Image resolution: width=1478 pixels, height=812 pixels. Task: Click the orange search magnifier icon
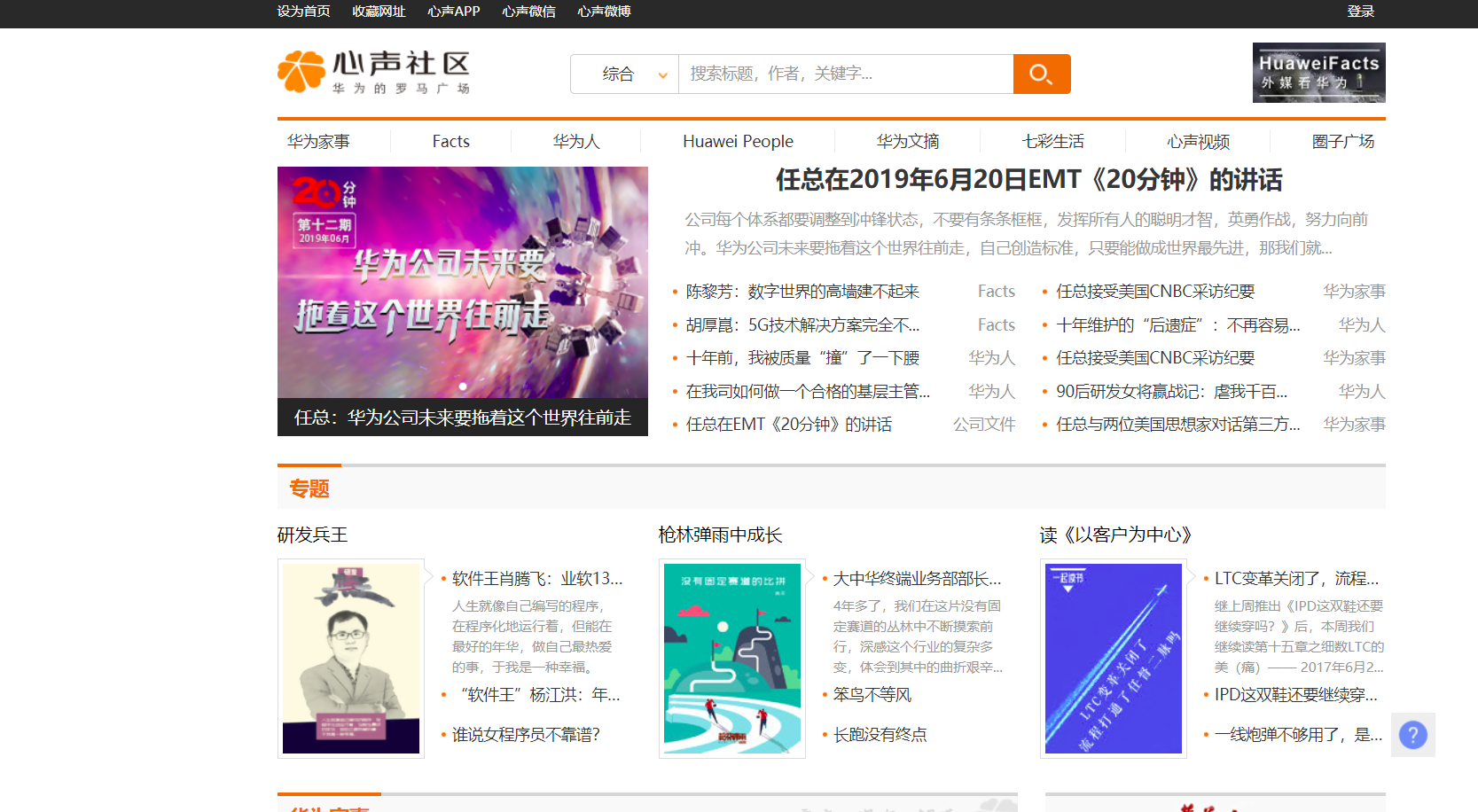click(1042, 74)
